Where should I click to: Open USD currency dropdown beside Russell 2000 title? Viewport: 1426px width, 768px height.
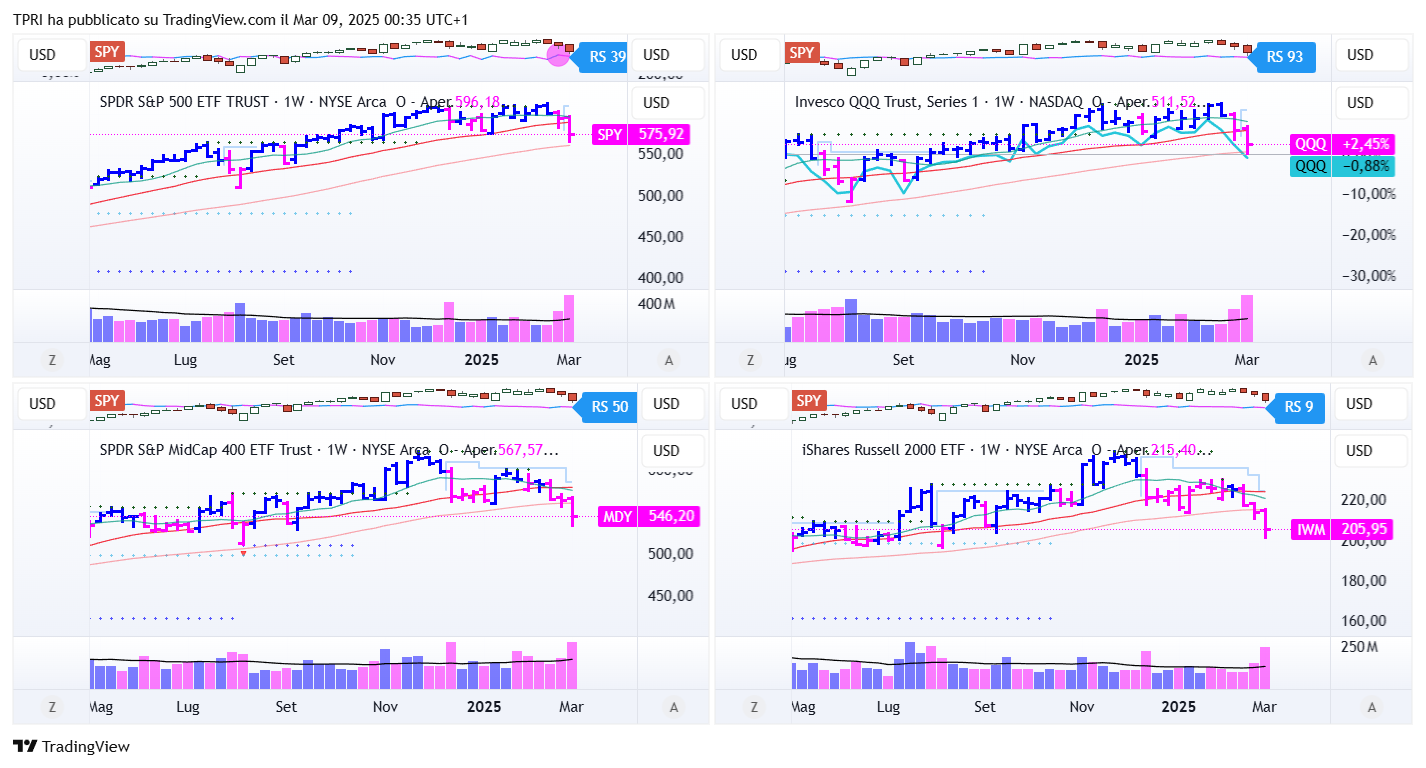click(1360, 451)
